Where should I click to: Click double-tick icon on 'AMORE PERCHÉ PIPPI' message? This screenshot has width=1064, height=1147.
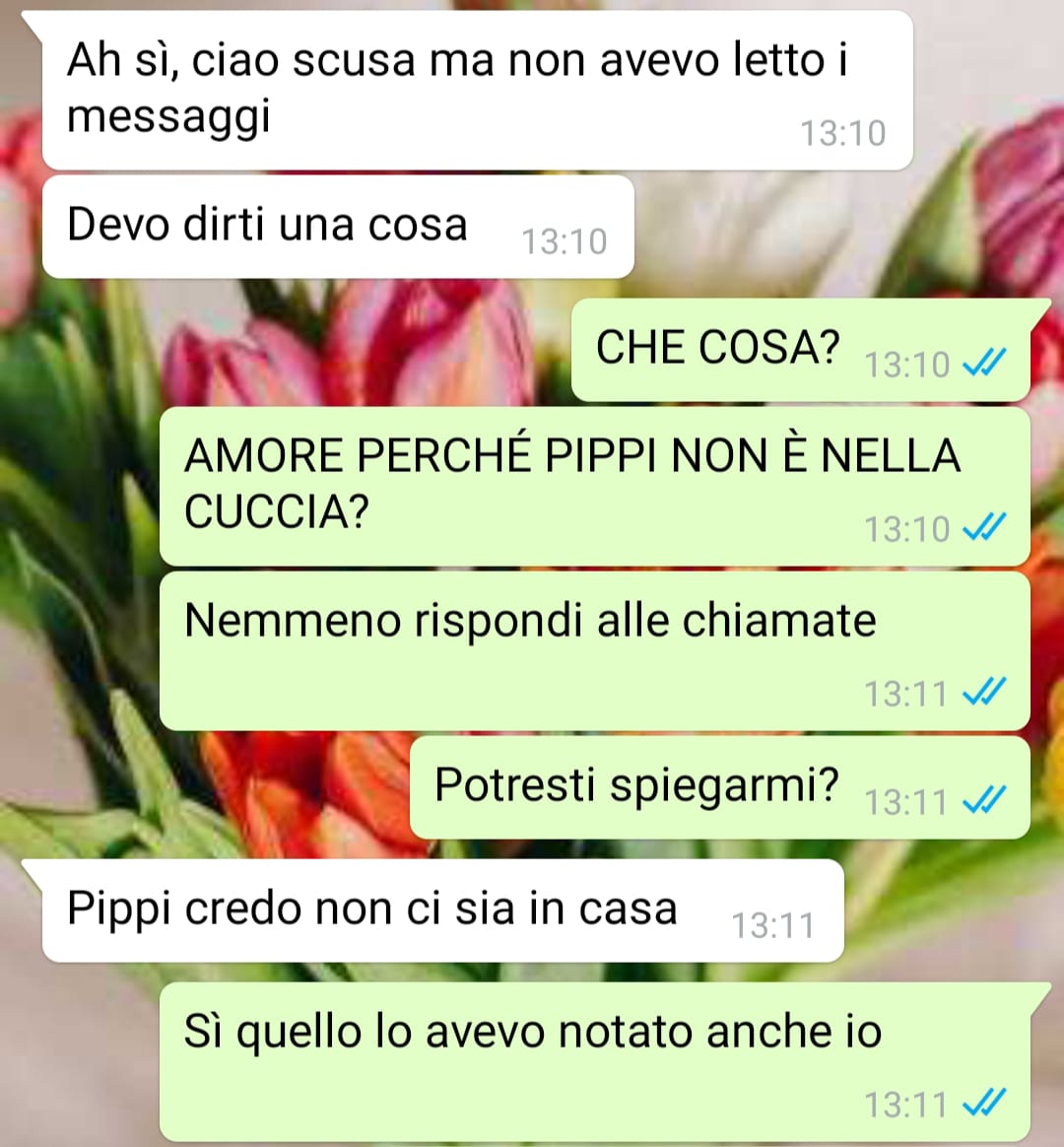click(x=984, y=527)
